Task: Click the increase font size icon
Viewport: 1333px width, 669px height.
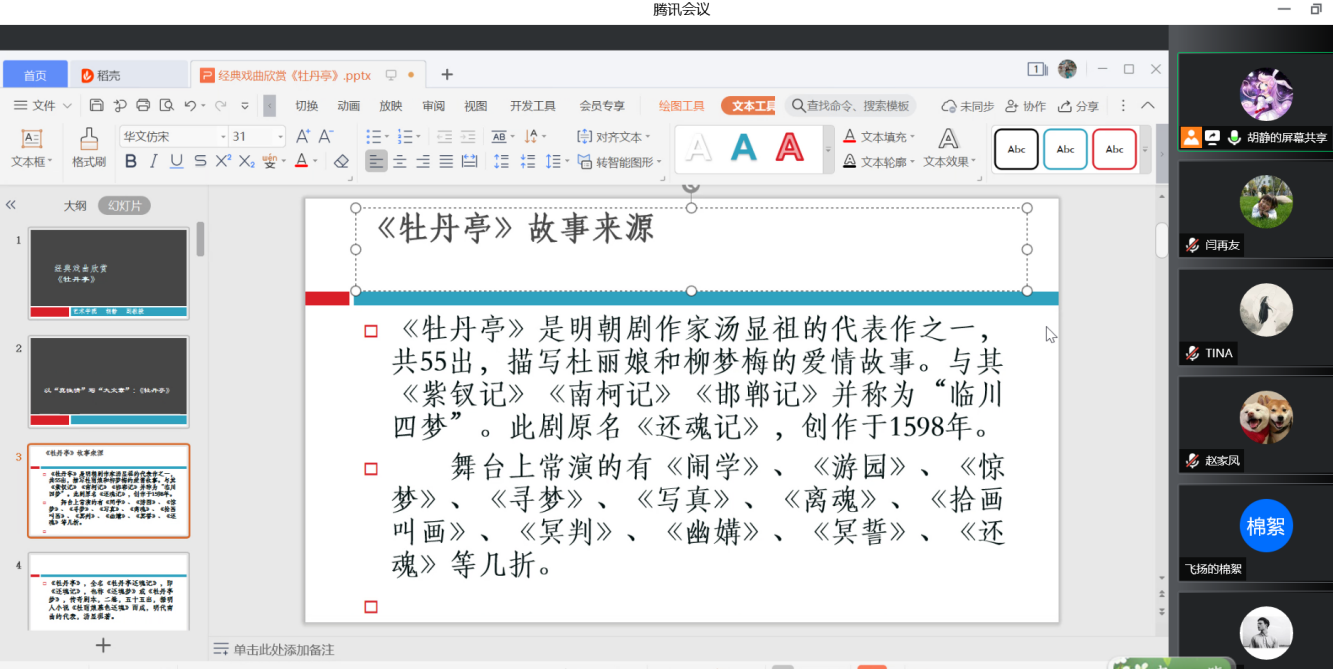Action: pyautogui.click(x=303, y=136)
